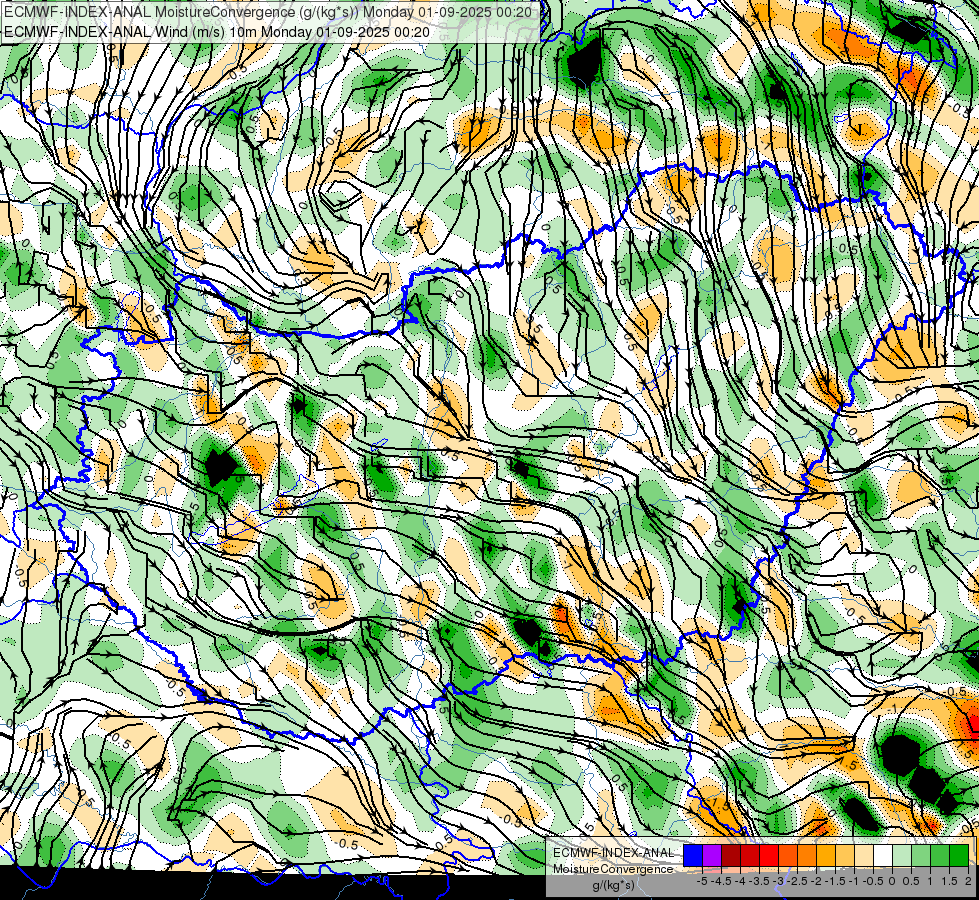Click the purple swatch in the legend
The image size is (979, 900).
[712, 856]
